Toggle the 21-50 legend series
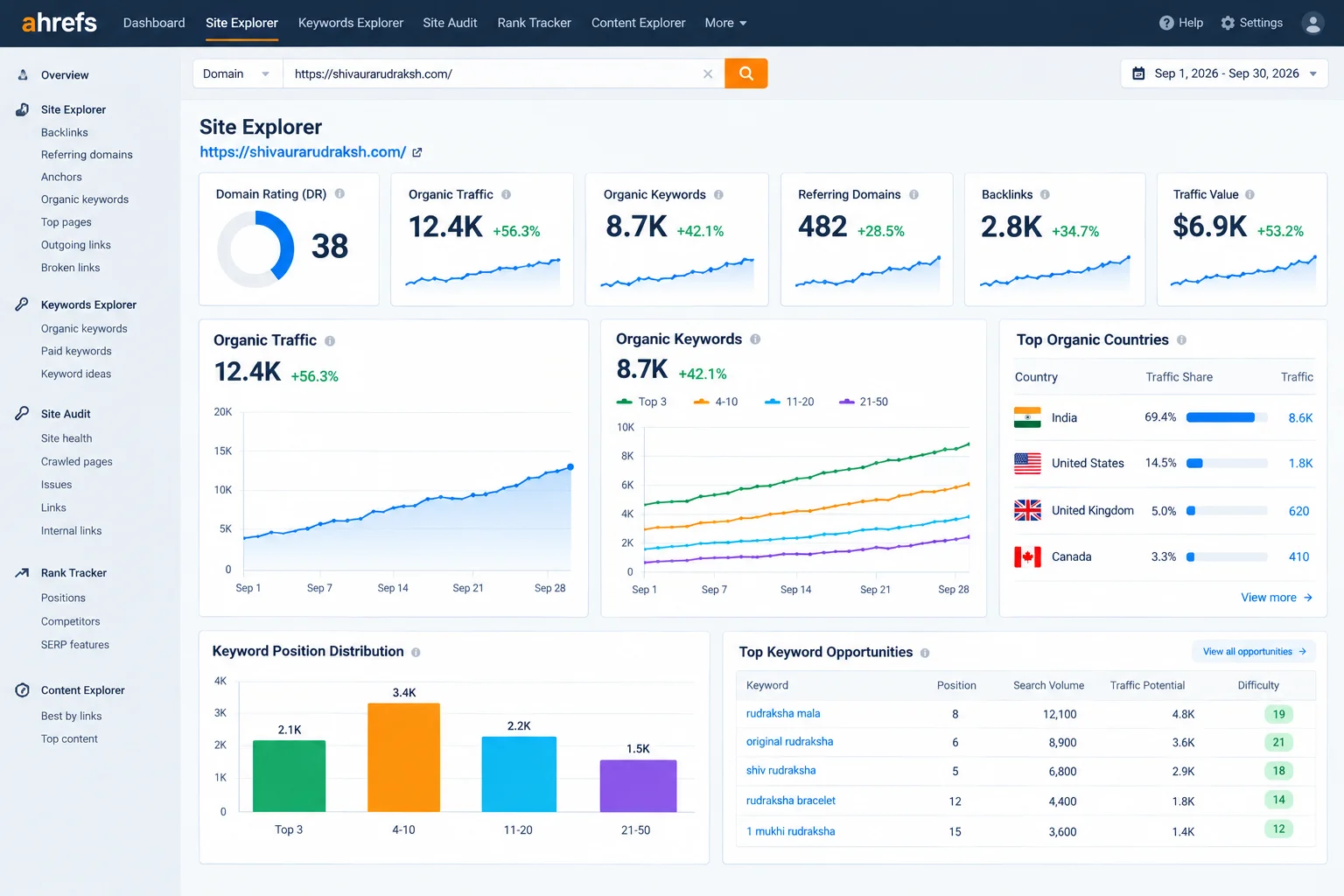This screenshot has height=896, width=1344. 864,402
